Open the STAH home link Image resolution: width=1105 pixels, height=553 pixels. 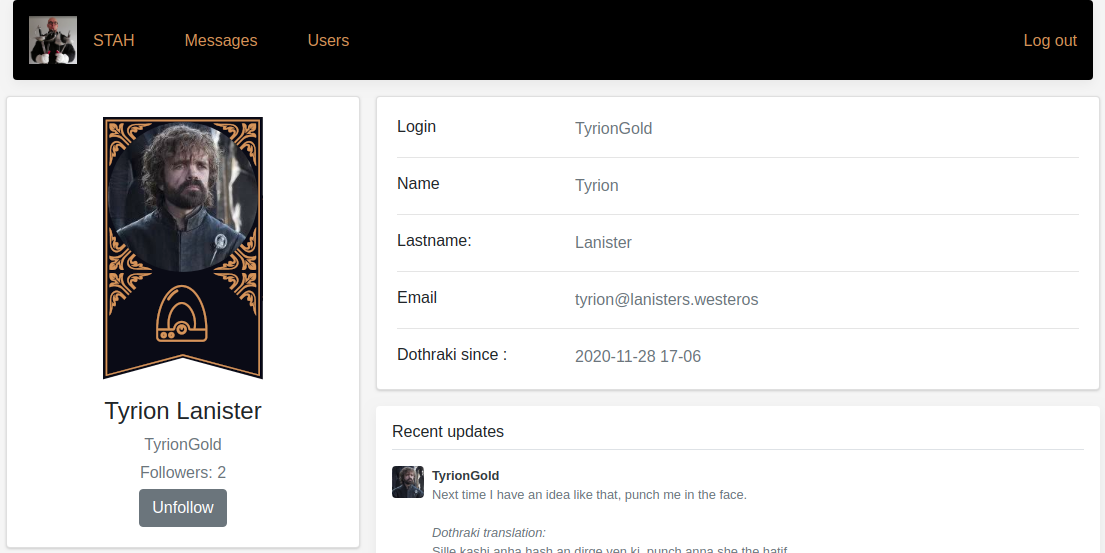pyautogui.click(x=113, y=40)
